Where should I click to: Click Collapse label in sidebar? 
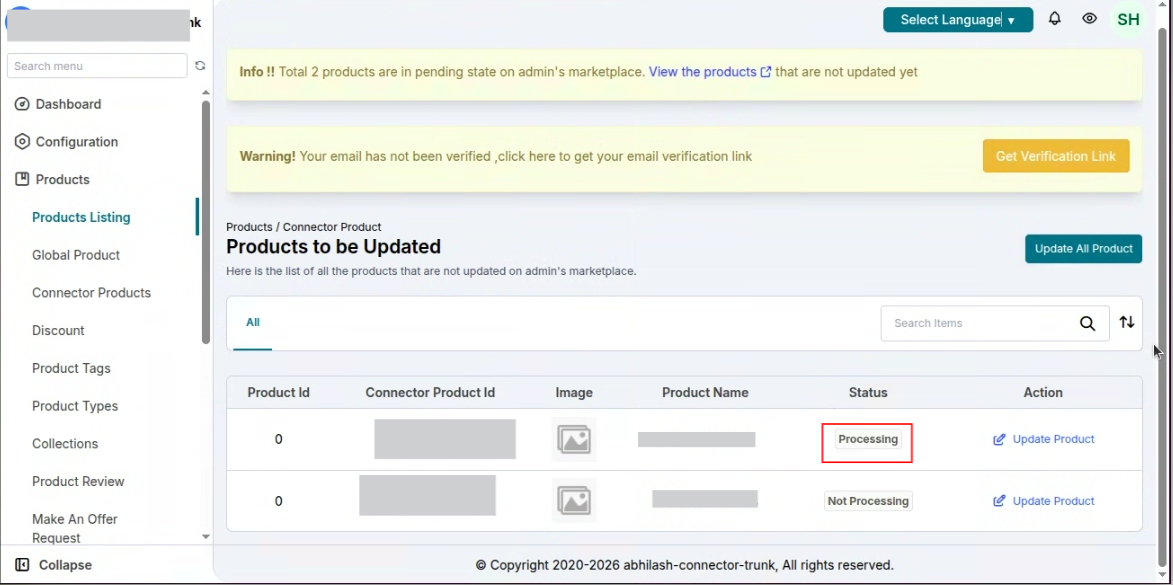65,565
